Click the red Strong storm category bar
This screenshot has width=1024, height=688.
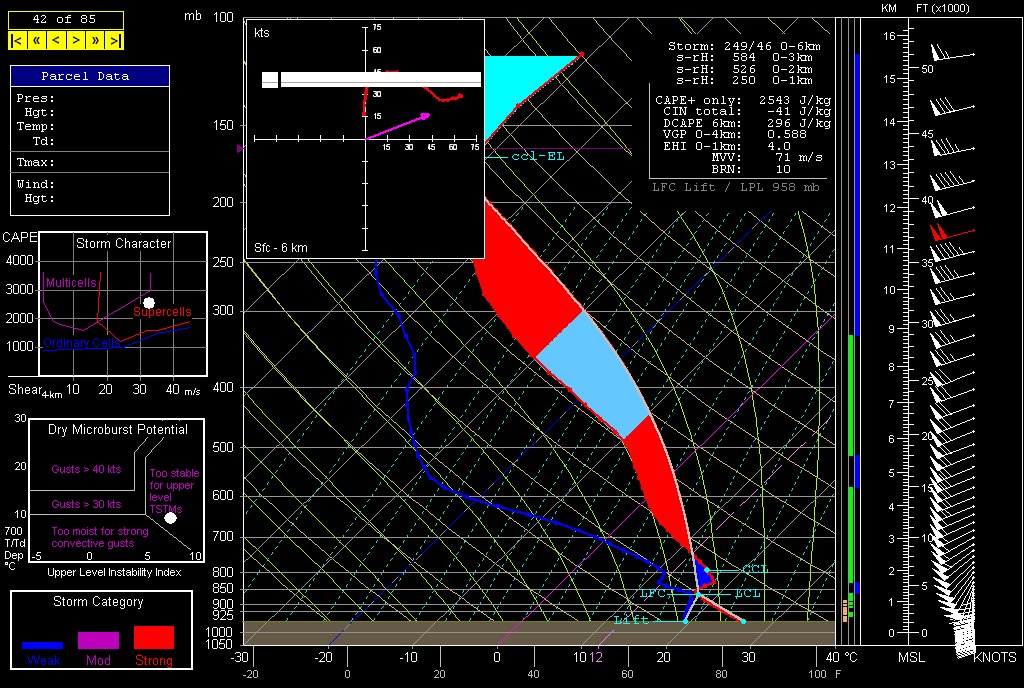coord(153,637)
